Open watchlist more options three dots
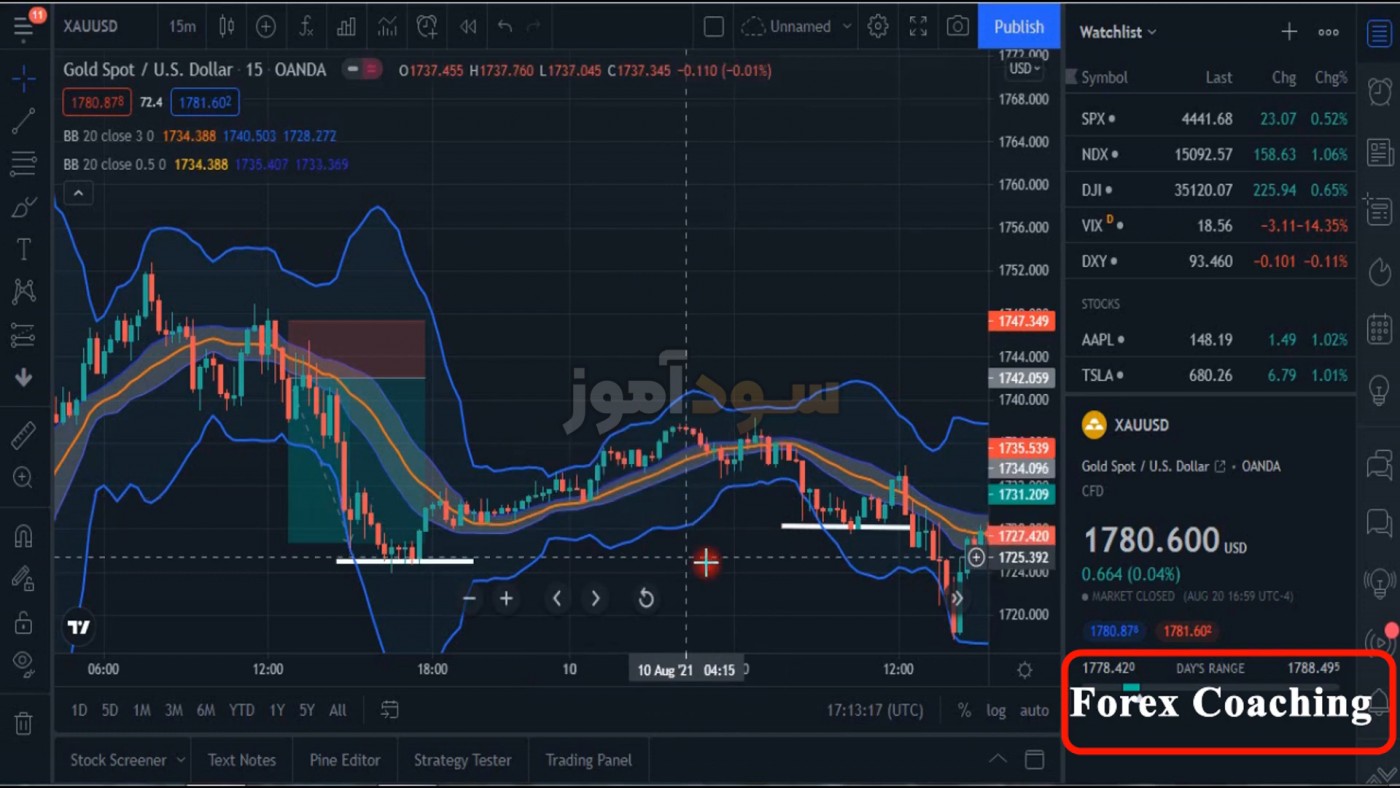 tap(1328, 32)
